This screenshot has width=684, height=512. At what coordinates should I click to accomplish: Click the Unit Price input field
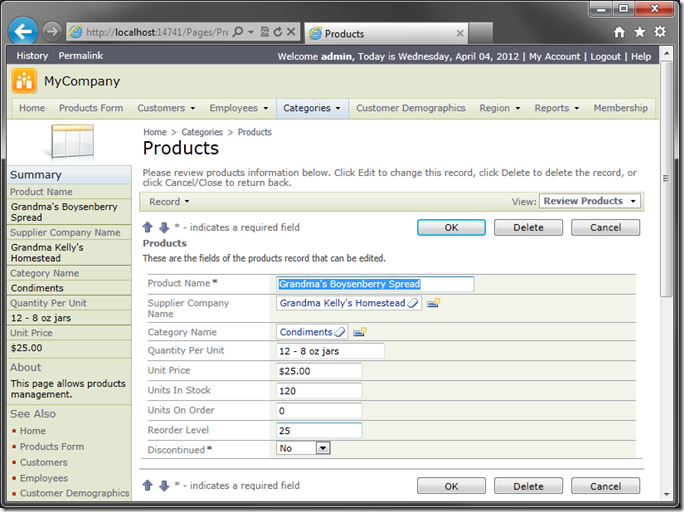(x=319, y=371)
